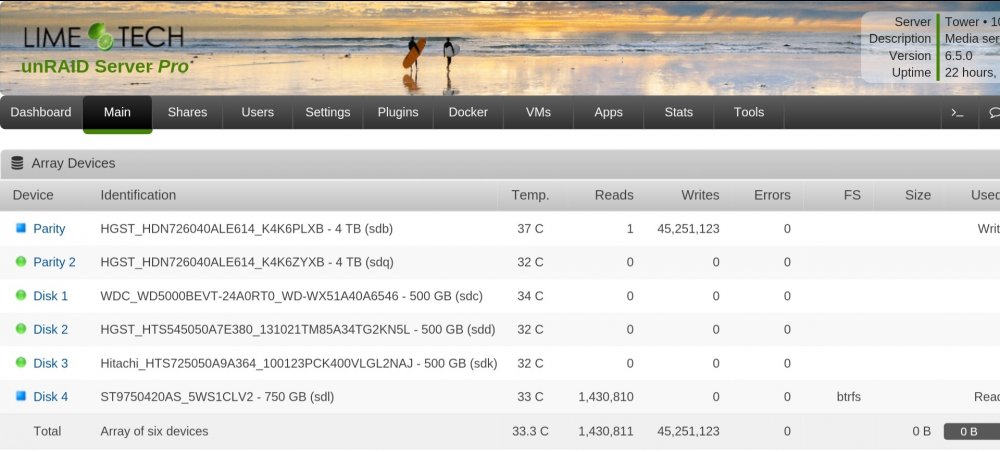1000x452 pixels.
Task: Open the Tools tab
Action: click(x=749, y=112)
